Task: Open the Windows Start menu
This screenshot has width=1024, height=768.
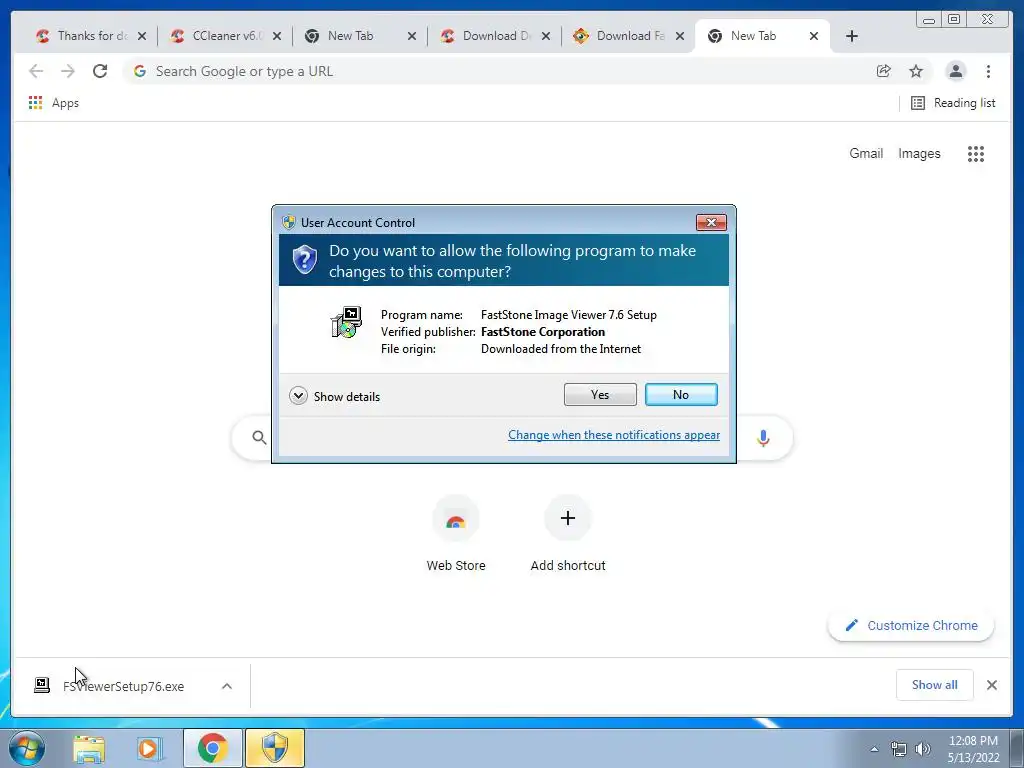Action: [27, 748]
